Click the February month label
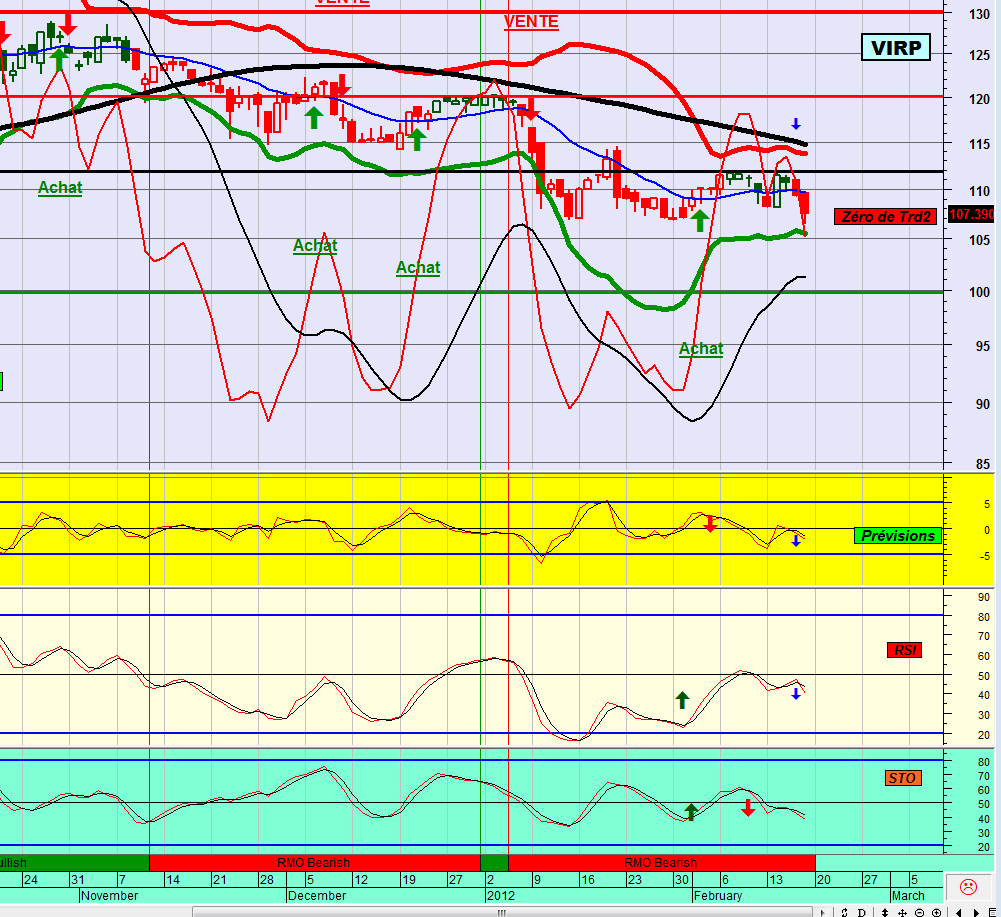 point(718,895)
